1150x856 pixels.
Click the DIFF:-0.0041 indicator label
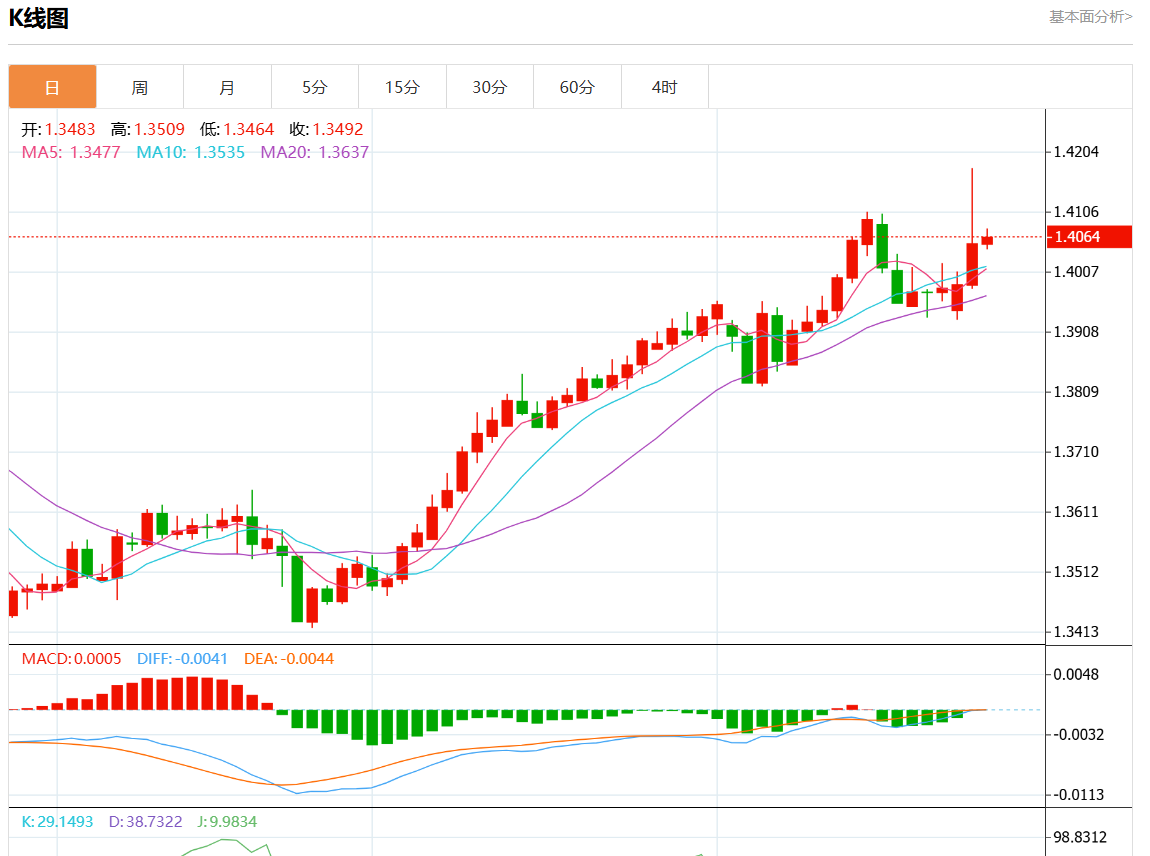click(x=183, y=659)
